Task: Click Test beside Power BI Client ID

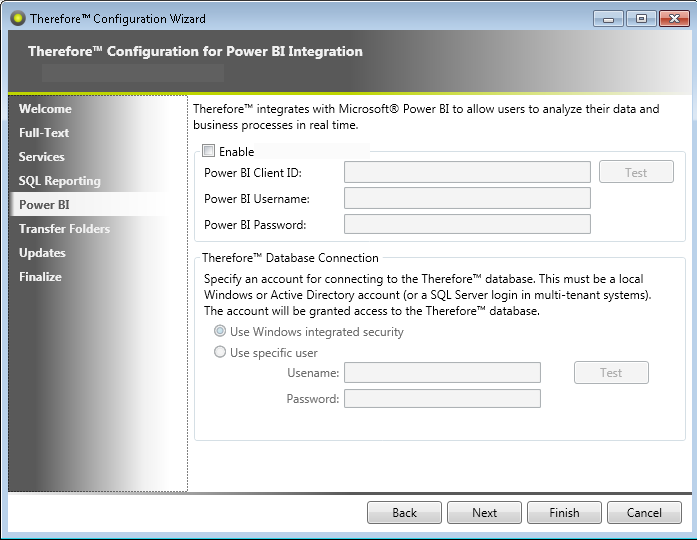Action: pos(636,172)
